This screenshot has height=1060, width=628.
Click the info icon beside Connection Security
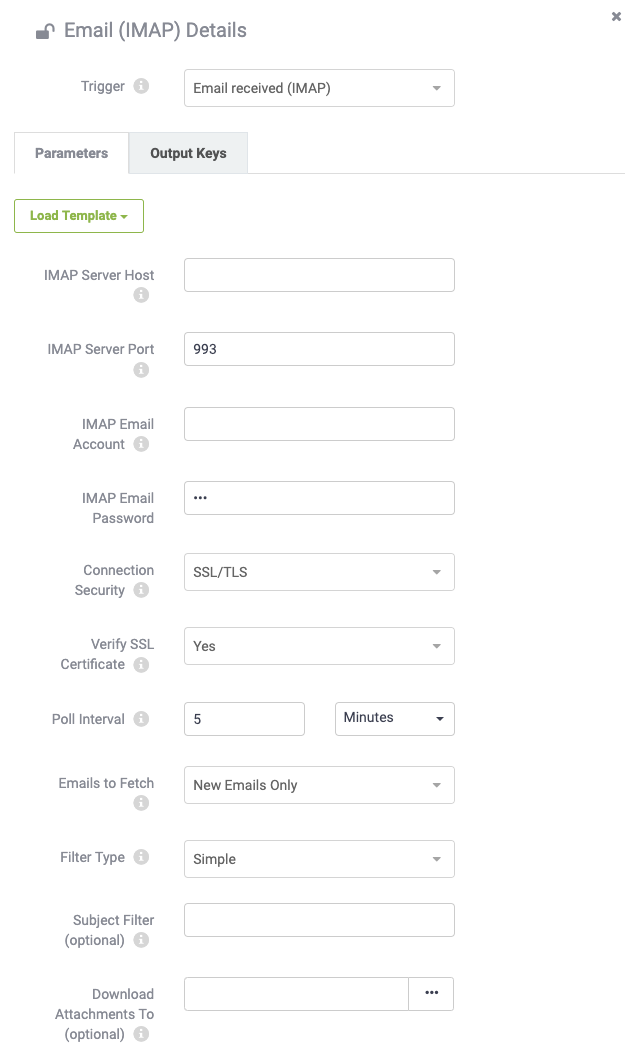[141, 590]
